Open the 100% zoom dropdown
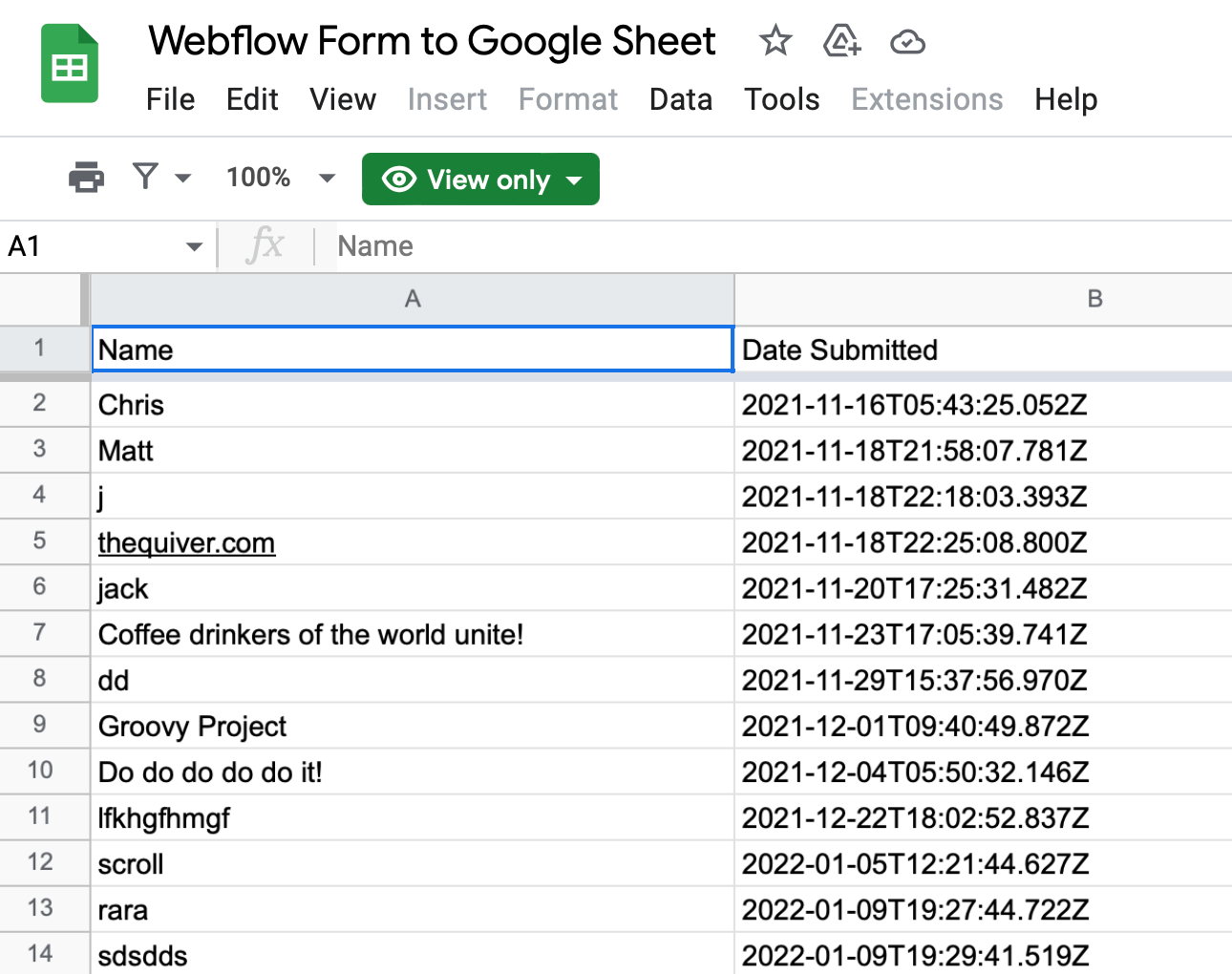 (x=281, y=178)
